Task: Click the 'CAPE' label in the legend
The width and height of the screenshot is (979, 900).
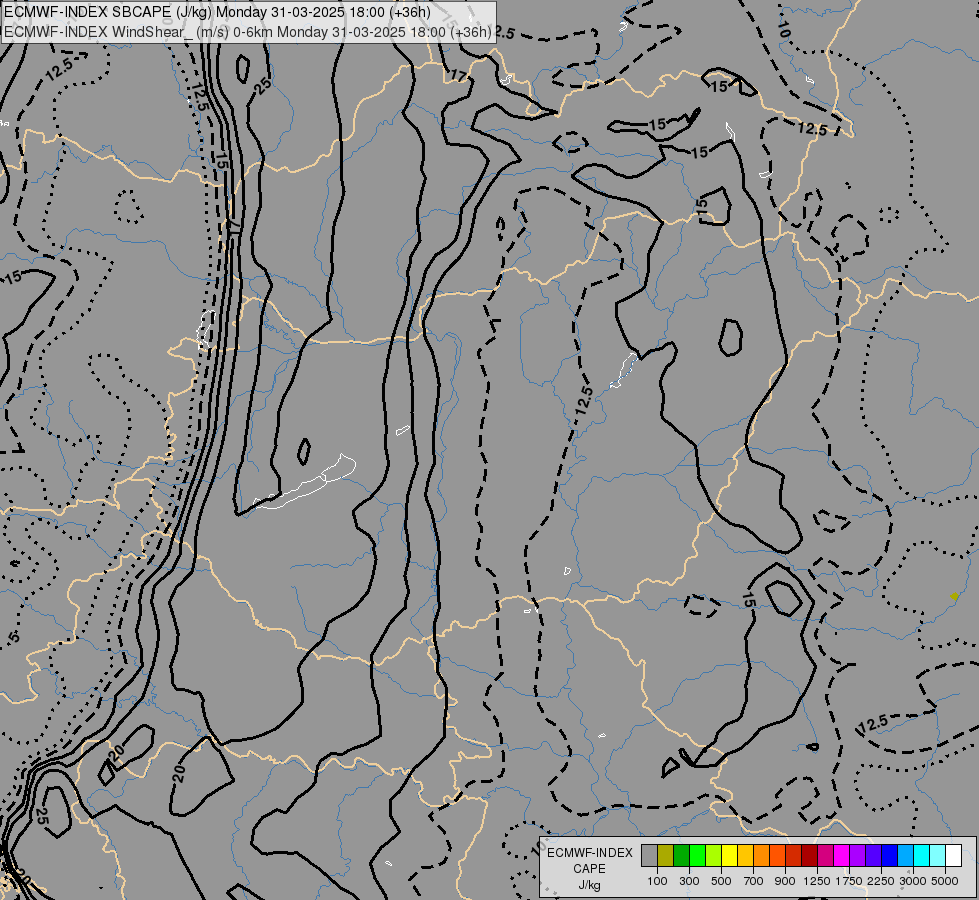Action: tap(589, 869)
